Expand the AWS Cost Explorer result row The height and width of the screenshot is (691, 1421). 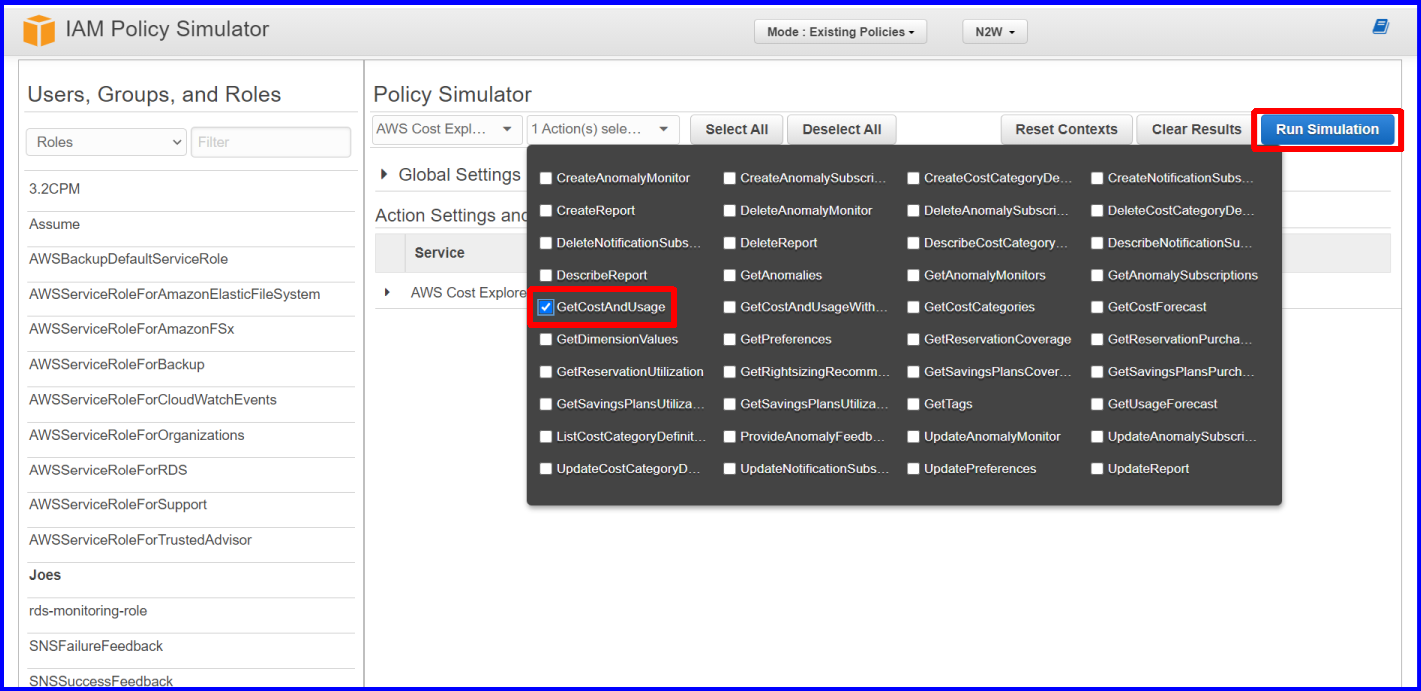point(387,292)
